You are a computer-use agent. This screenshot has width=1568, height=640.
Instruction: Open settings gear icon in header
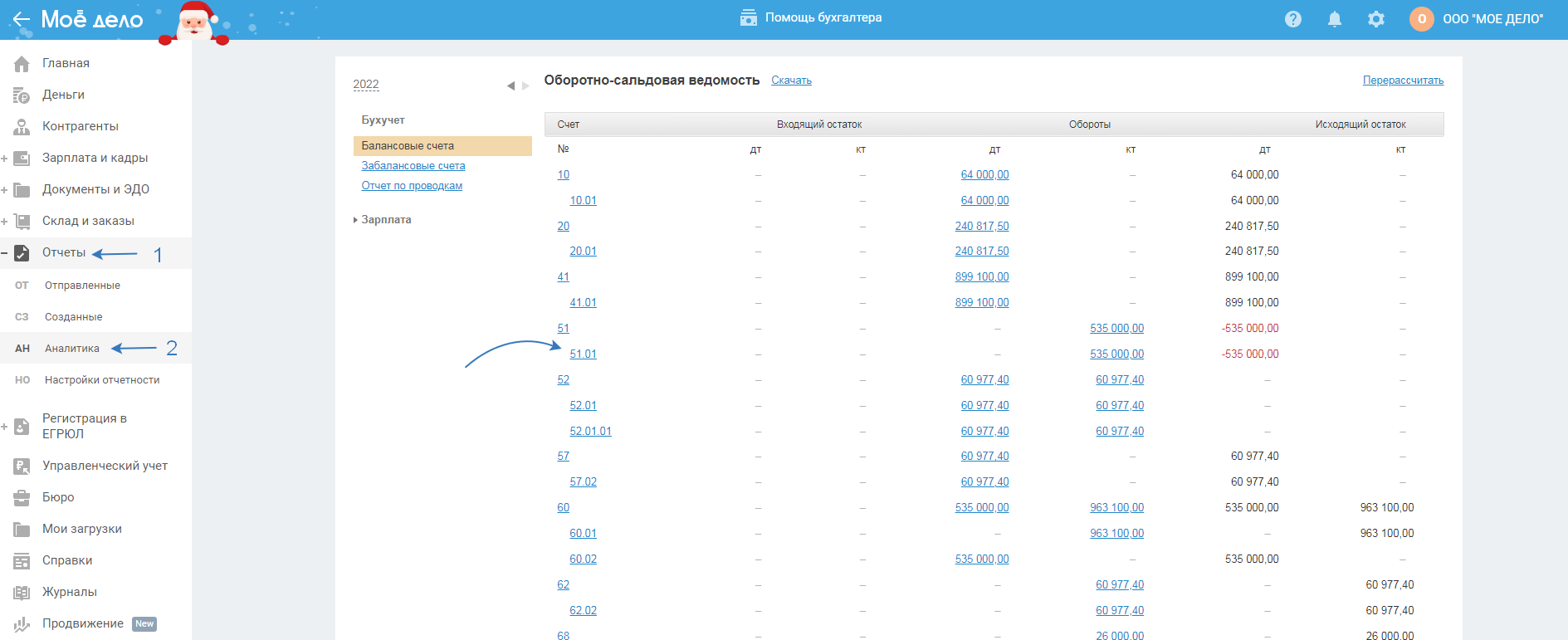(1375, 19)
